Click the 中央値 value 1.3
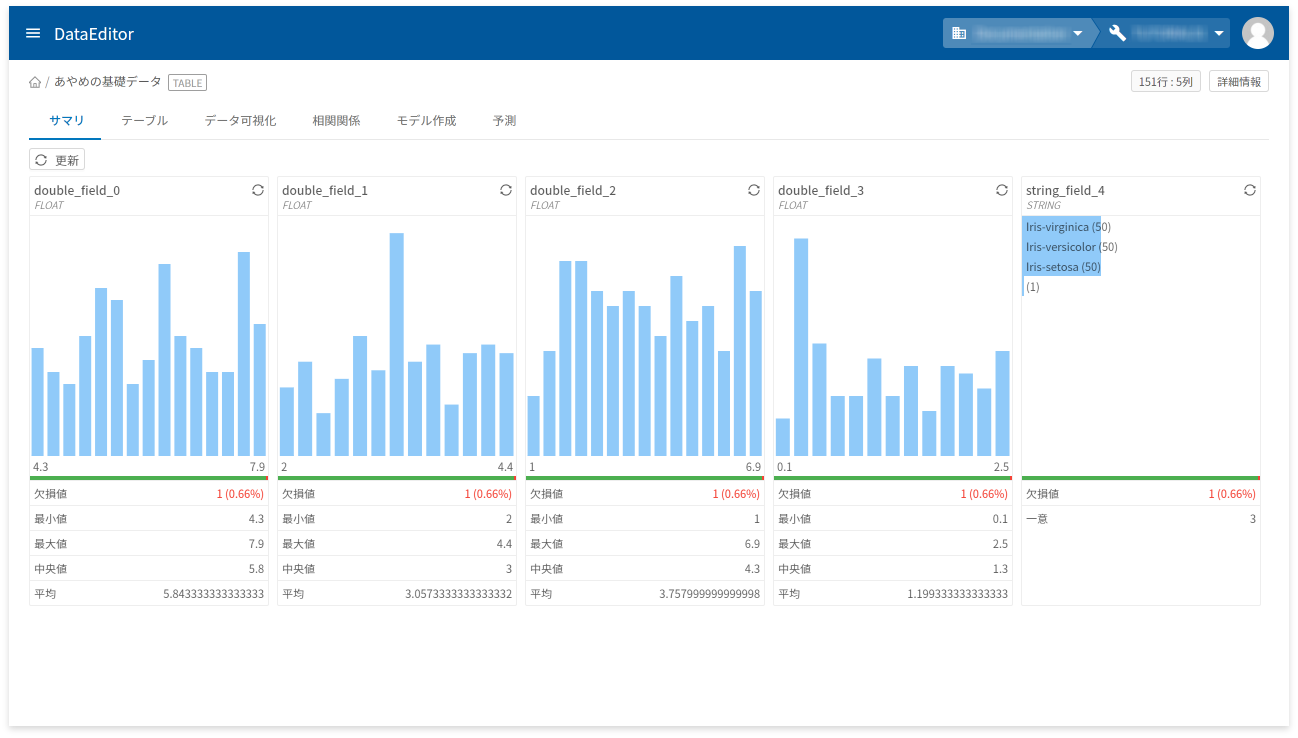Screen dimensions: 1298x738 coord(1000,569)
